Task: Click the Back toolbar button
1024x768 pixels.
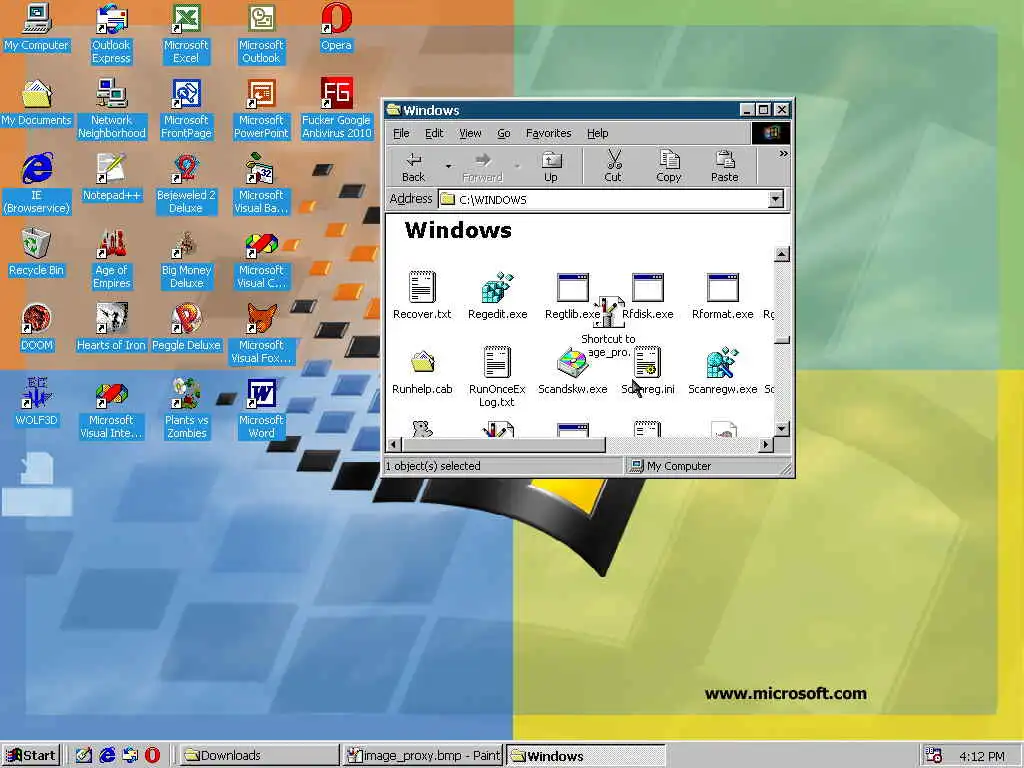Action: pyautogui.click(x=413, y=167)
